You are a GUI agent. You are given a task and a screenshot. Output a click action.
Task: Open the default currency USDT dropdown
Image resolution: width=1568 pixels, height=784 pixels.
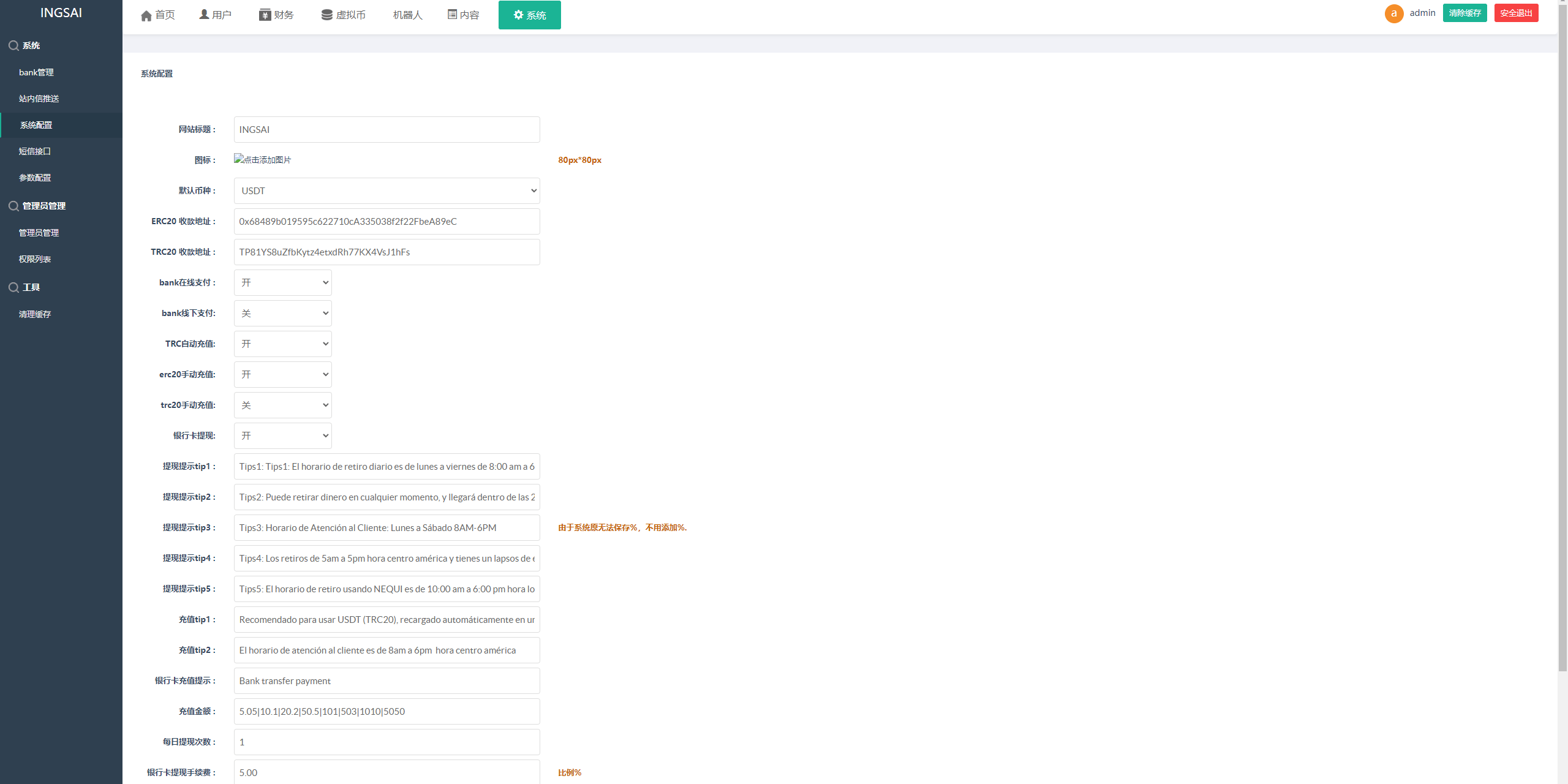[386, 190]
